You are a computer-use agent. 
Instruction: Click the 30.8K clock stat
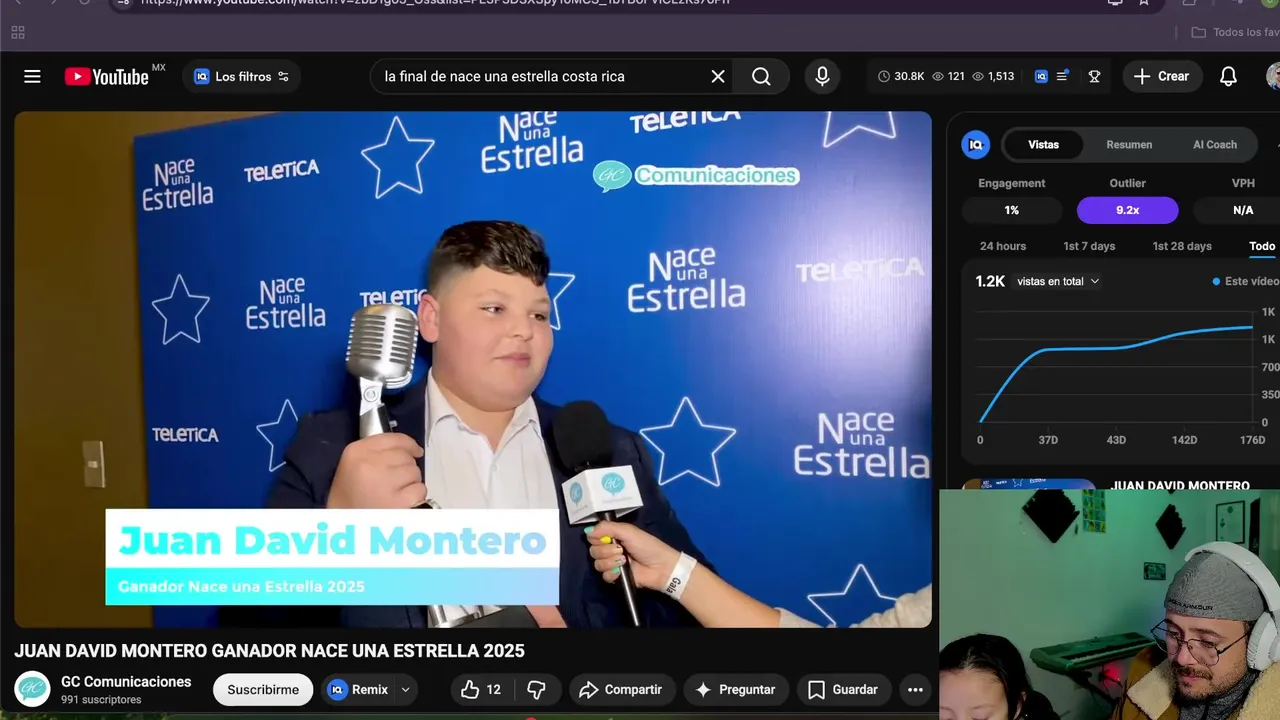pos(901,76)
